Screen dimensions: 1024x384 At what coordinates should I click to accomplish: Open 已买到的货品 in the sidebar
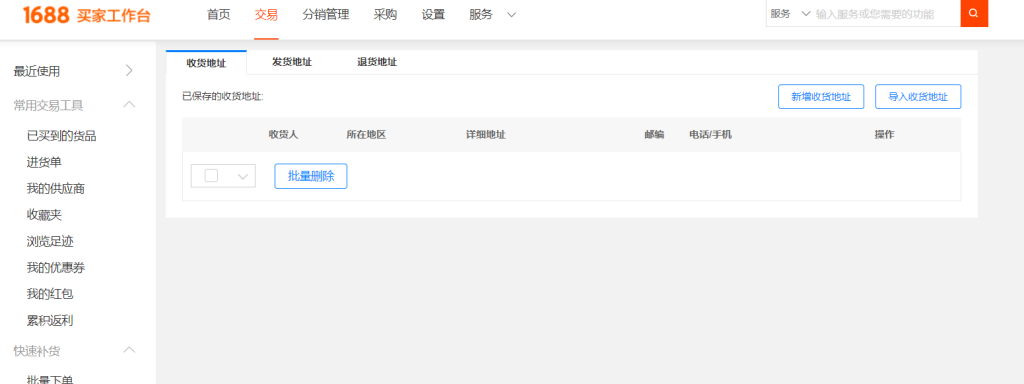tap(62, 136)
